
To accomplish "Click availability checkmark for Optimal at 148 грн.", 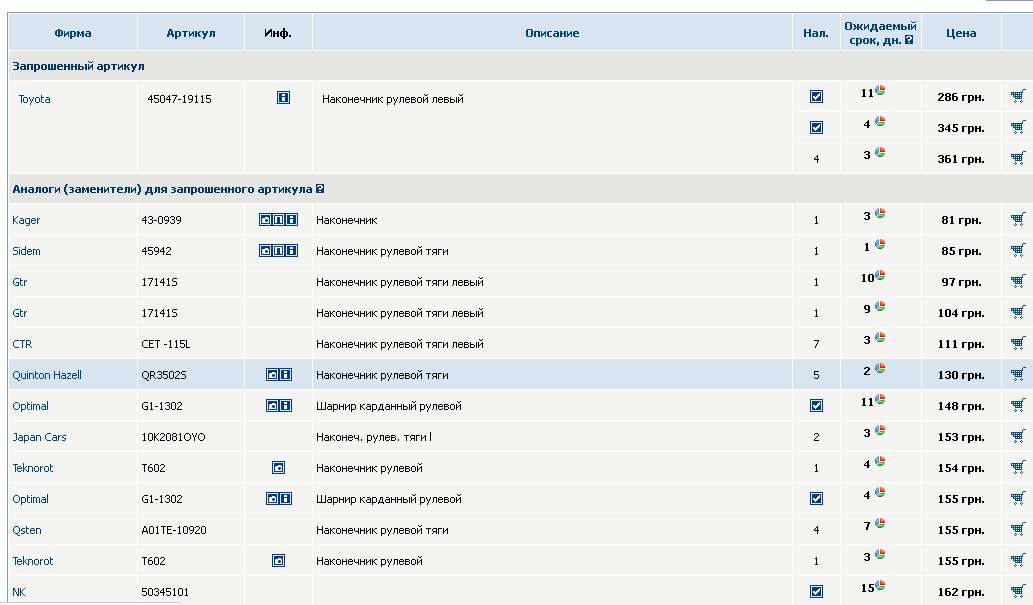I will [816, 406].
